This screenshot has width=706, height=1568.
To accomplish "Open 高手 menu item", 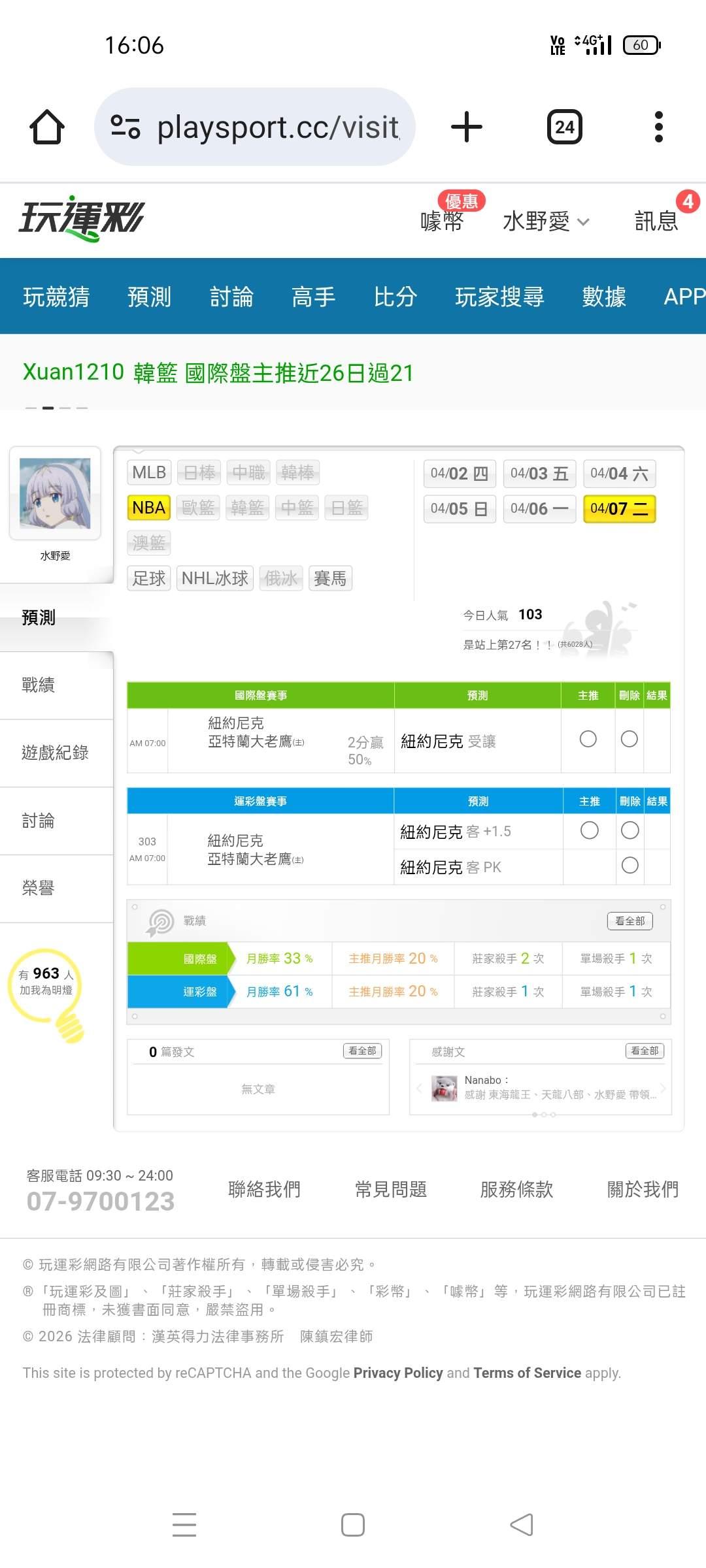I will (x=314, y=297).
